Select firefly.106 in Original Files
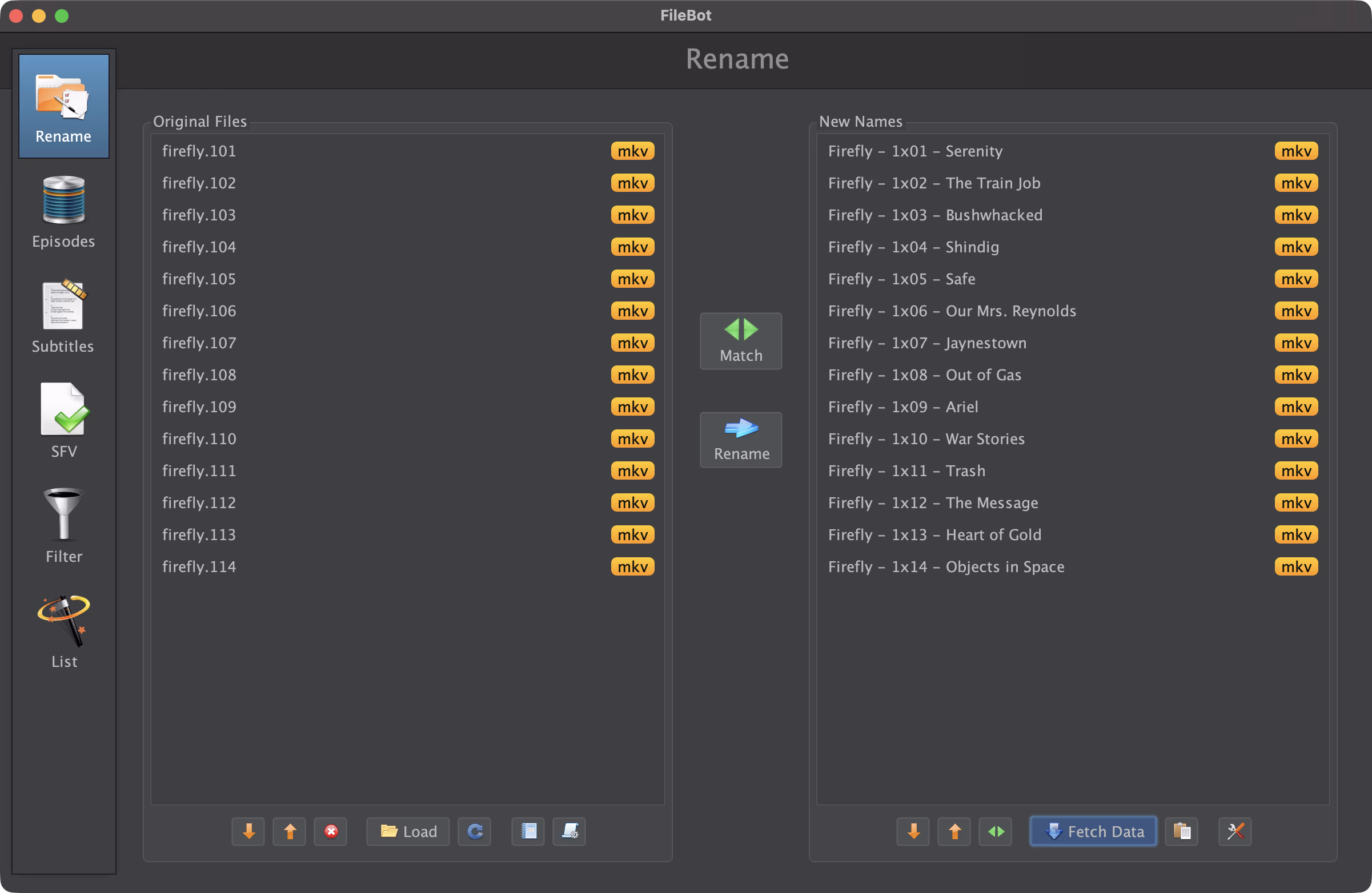This screenshot has height=893, width=1372. point(199,311)
